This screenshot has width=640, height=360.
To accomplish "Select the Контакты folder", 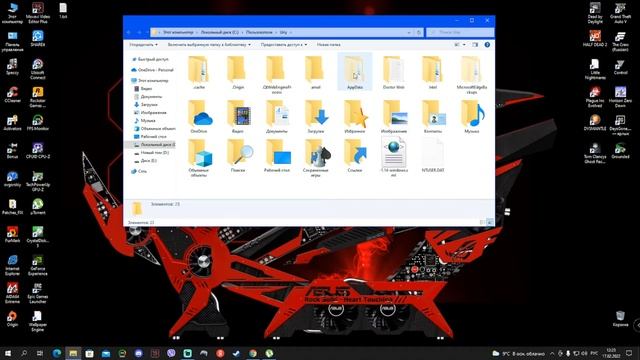I will (433, 117).
